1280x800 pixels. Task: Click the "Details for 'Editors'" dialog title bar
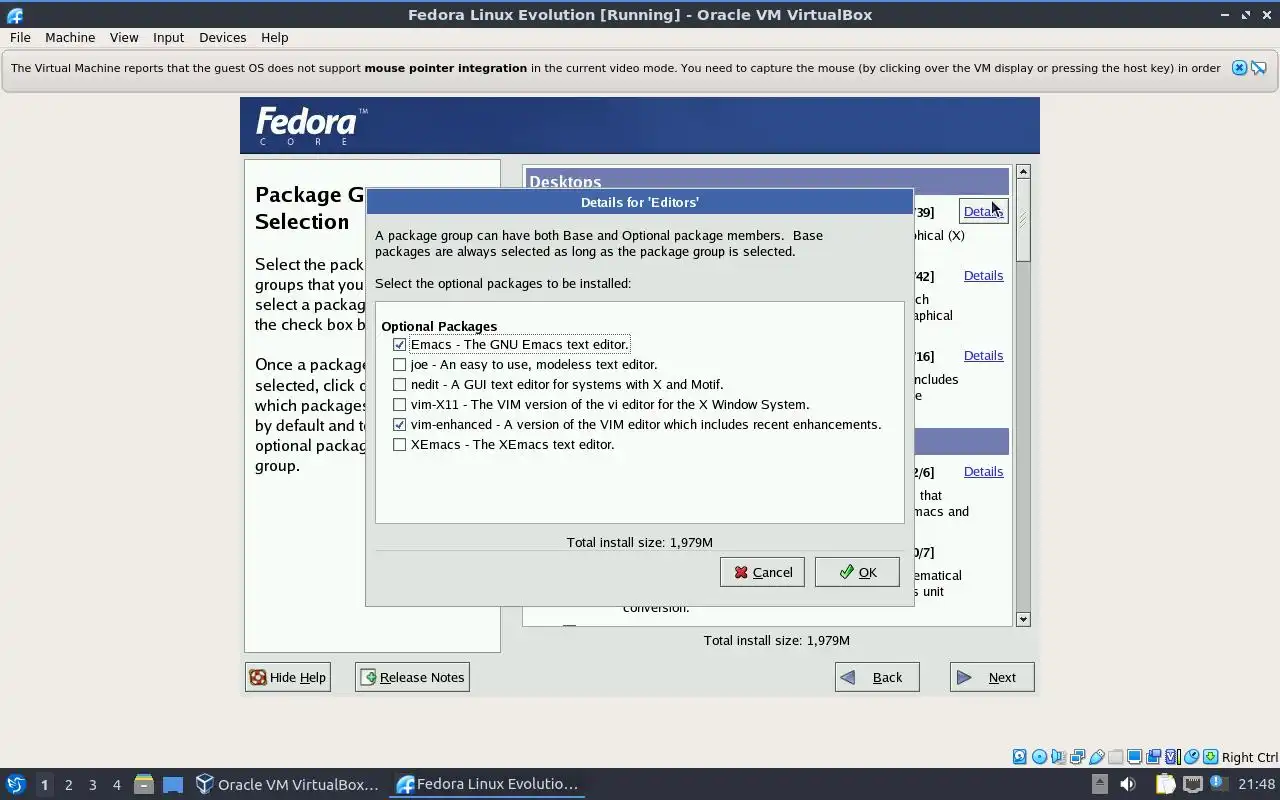(640, 202)
